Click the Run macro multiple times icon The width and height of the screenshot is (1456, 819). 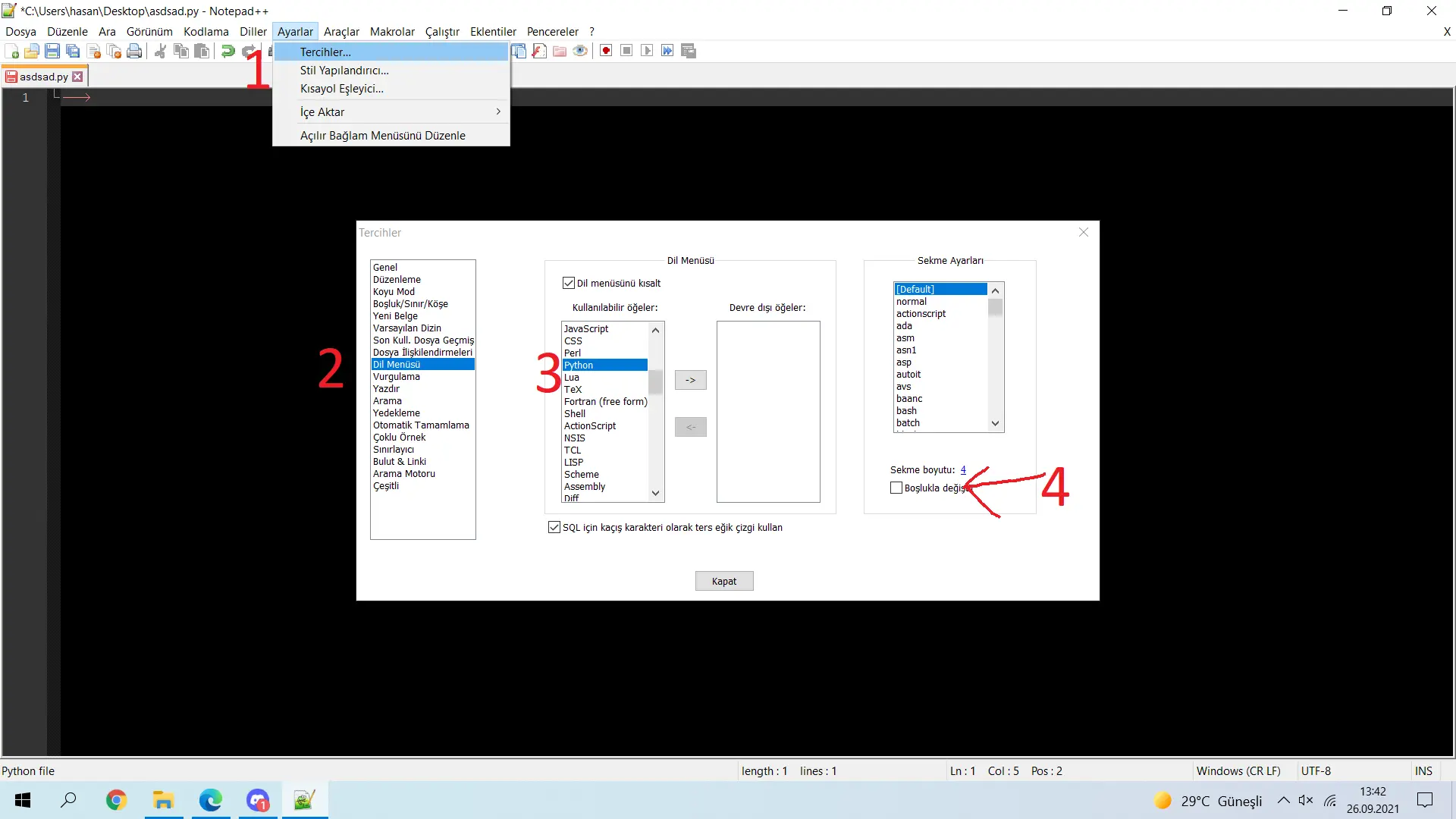tap(667, 51)
